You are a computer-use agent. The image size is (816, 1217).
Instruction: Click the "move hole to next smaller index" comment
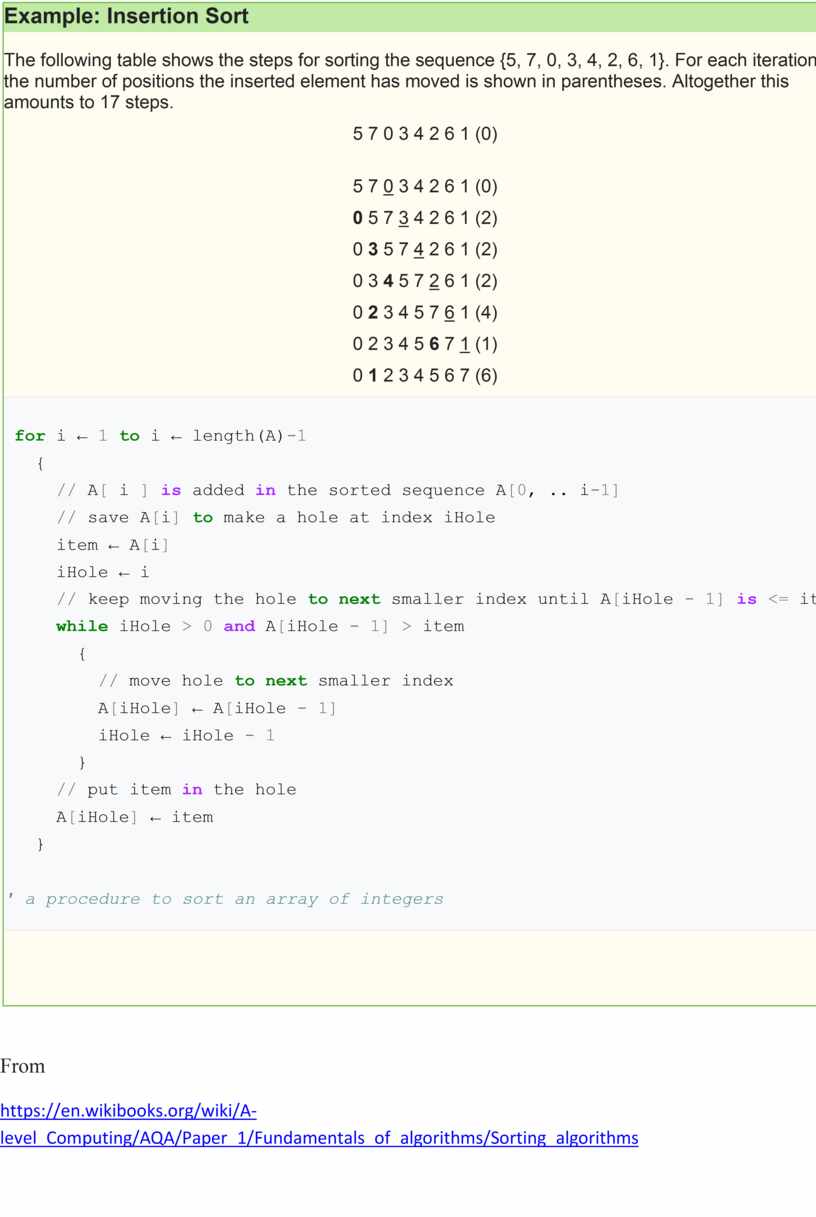coord(276,681)
